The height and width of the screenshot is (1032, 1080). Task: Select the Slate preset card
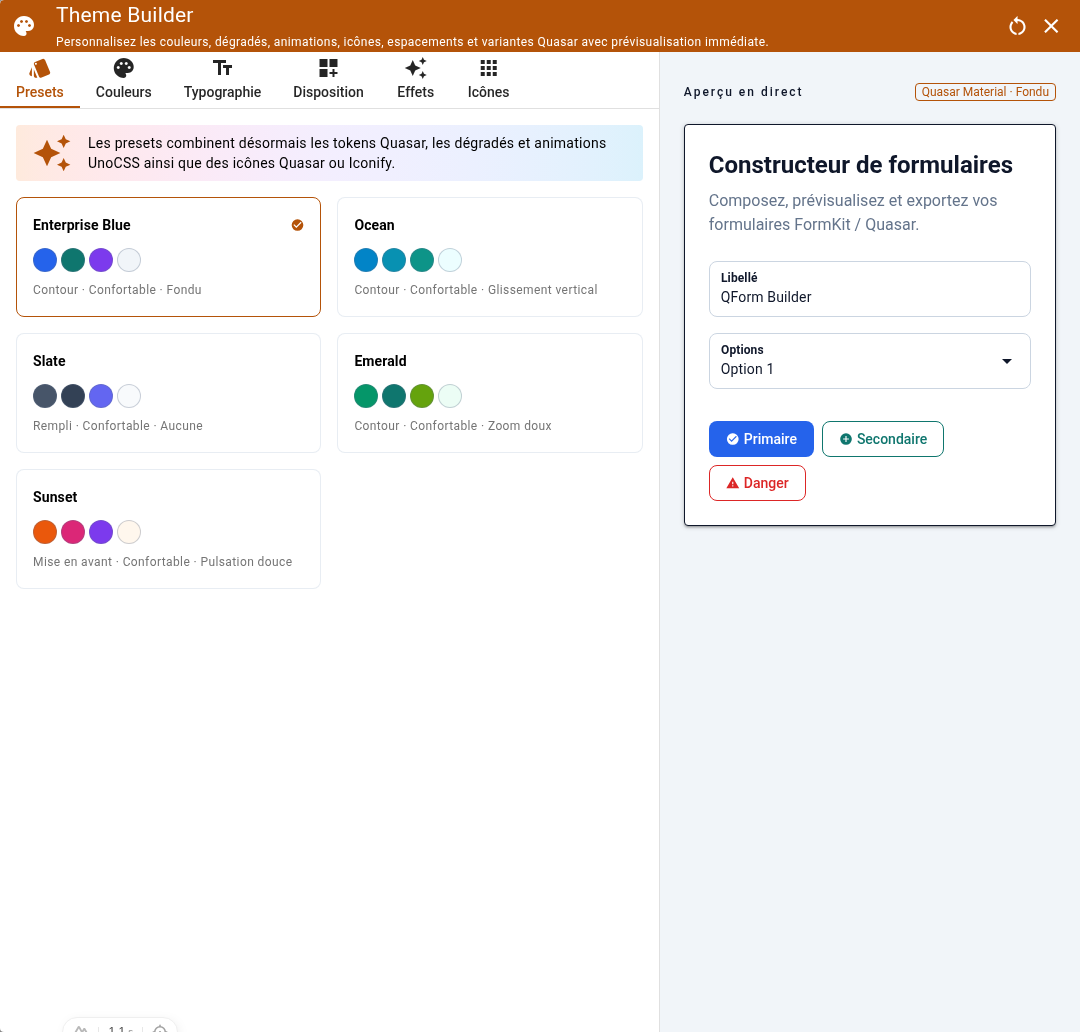coord(168,393)
